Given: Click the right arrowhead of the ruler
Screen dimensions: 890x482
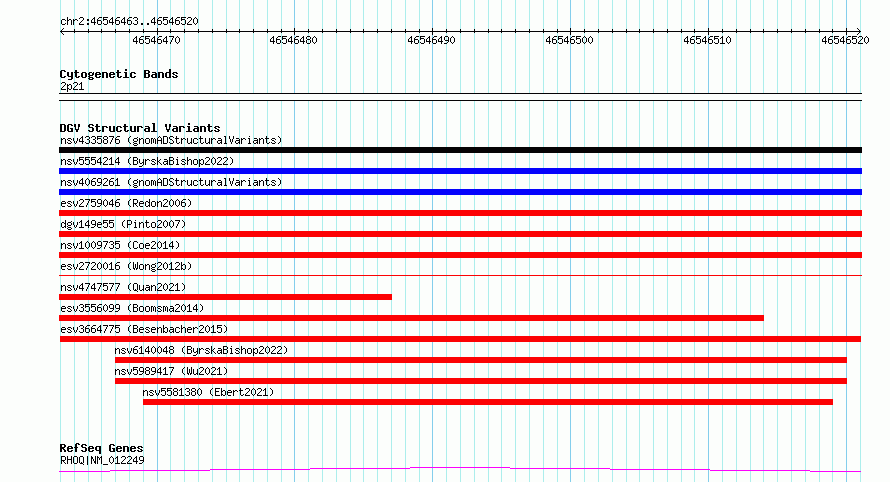Looking at the screenshot, I should pyautogui.click(x=859, y=32).
